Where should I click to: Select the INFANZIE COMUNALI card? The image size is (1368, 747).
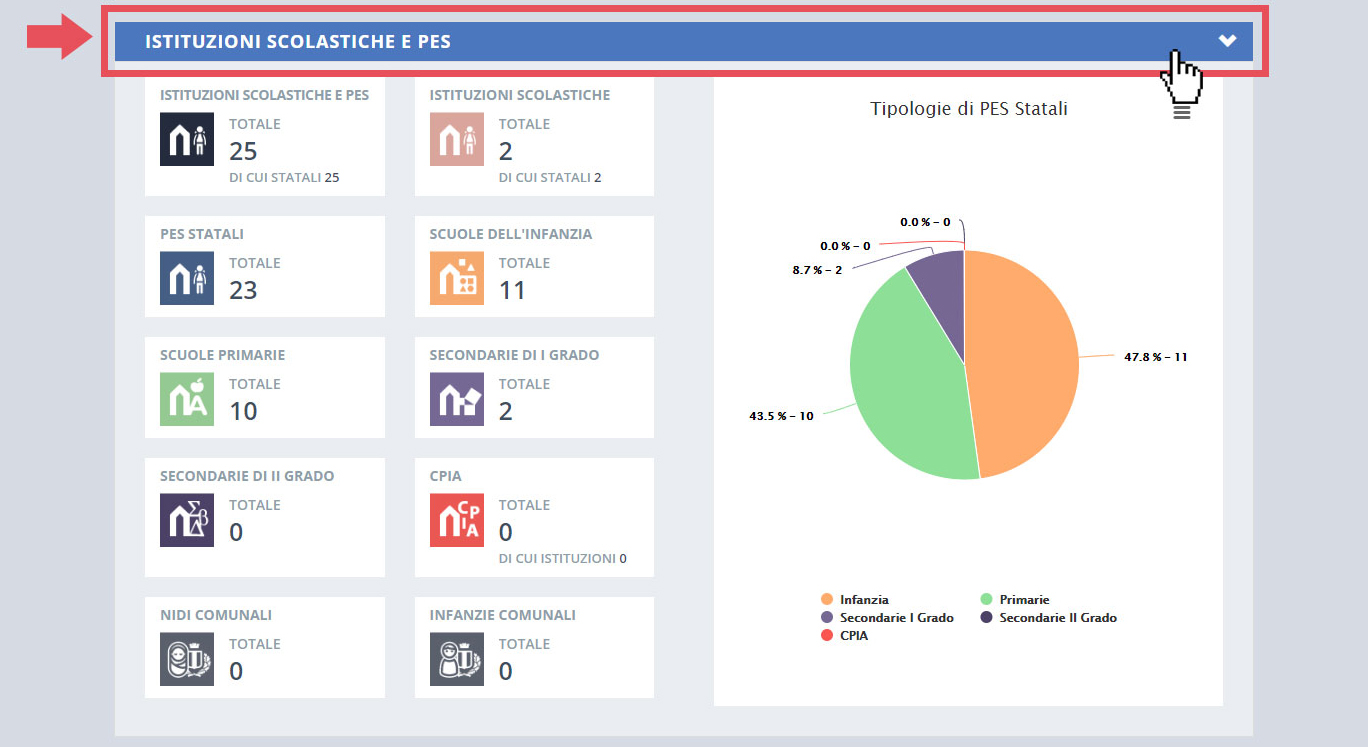click(x=534, y=647)
